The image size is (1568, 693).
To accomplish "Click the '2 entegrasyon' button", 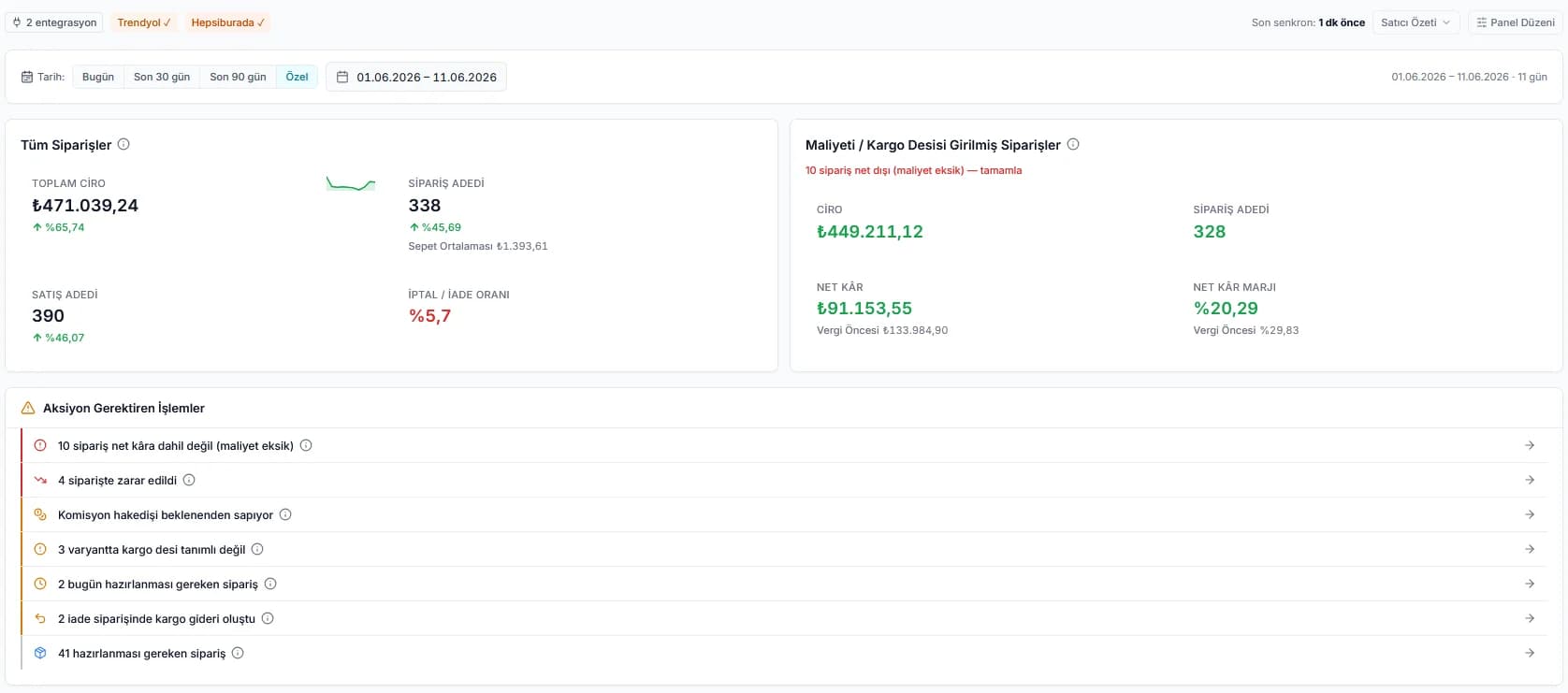I will (x=54, y=22).
